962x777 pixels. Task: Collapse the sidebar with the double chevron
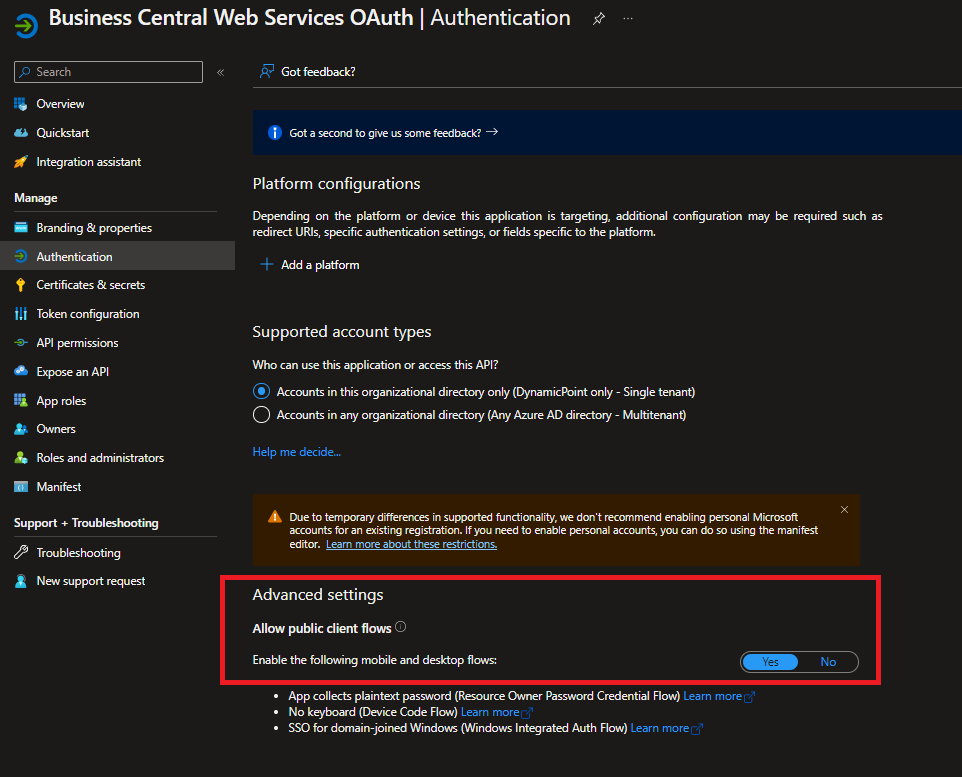click(220, 72)
